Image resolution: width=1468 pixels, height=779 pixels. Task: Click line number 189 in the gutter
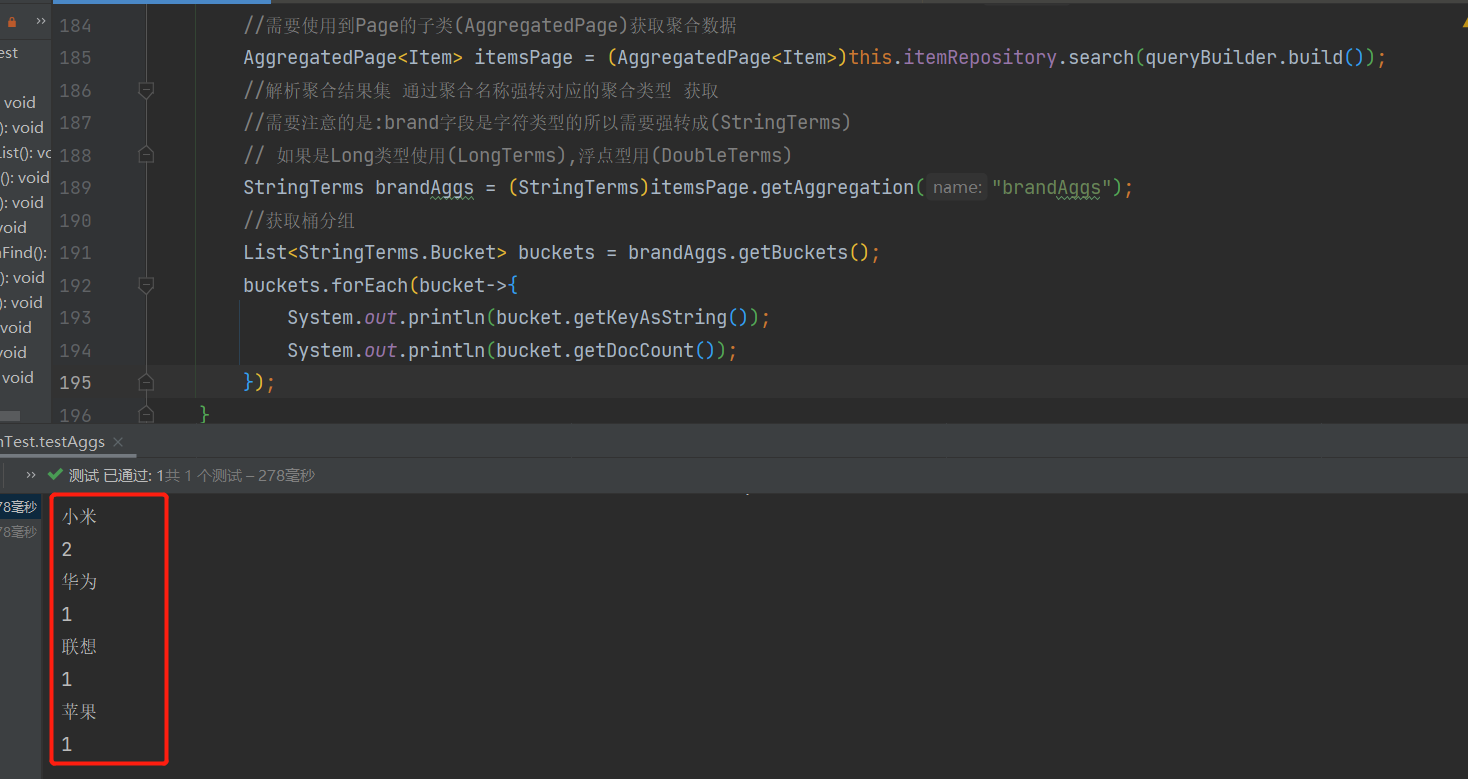click(75, 188)
